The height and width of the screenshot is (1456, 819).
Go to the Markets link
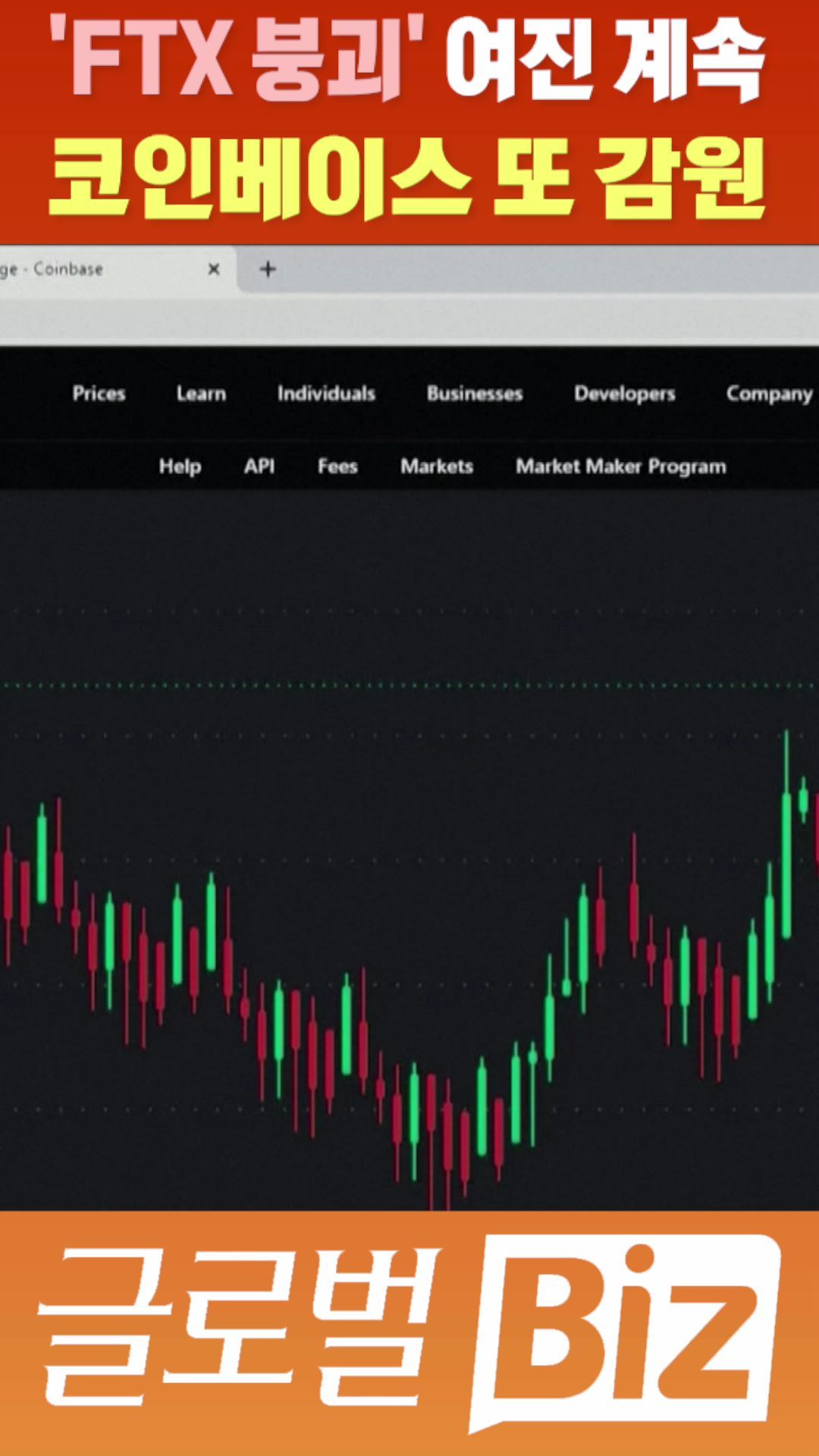(437, 466)
